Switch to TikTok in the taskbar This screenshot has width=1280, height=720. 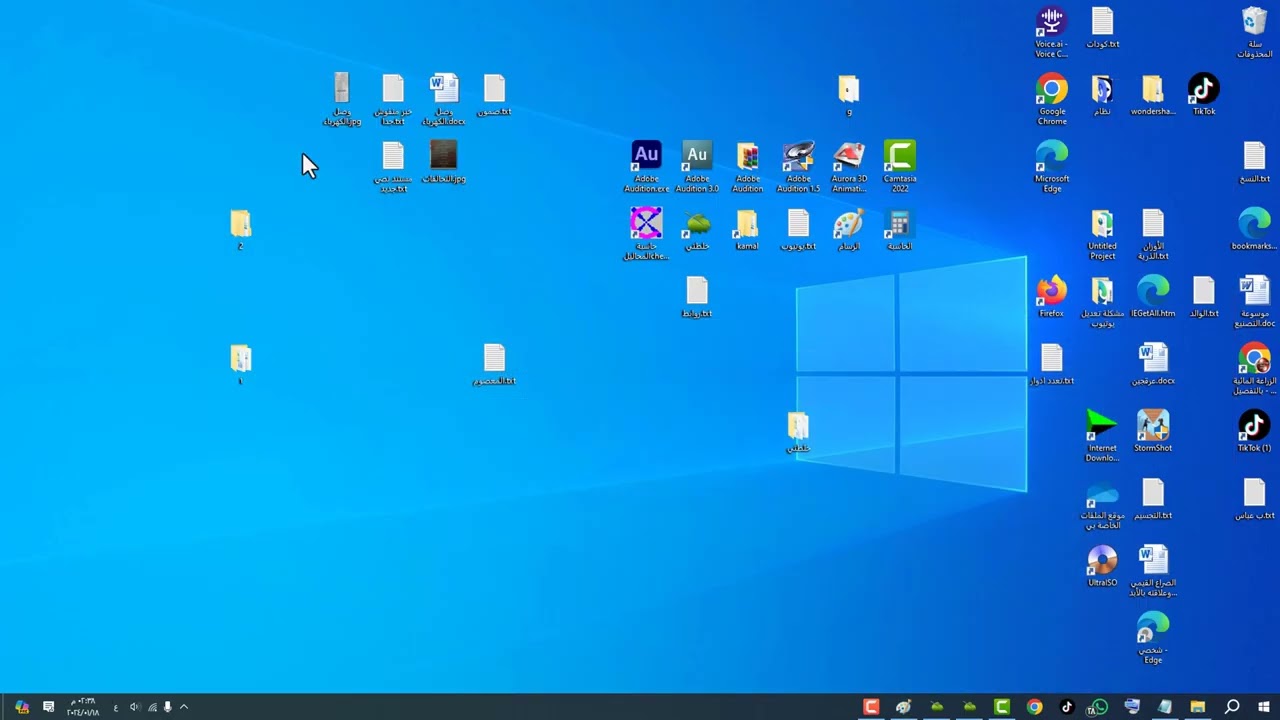(1066, 707)
